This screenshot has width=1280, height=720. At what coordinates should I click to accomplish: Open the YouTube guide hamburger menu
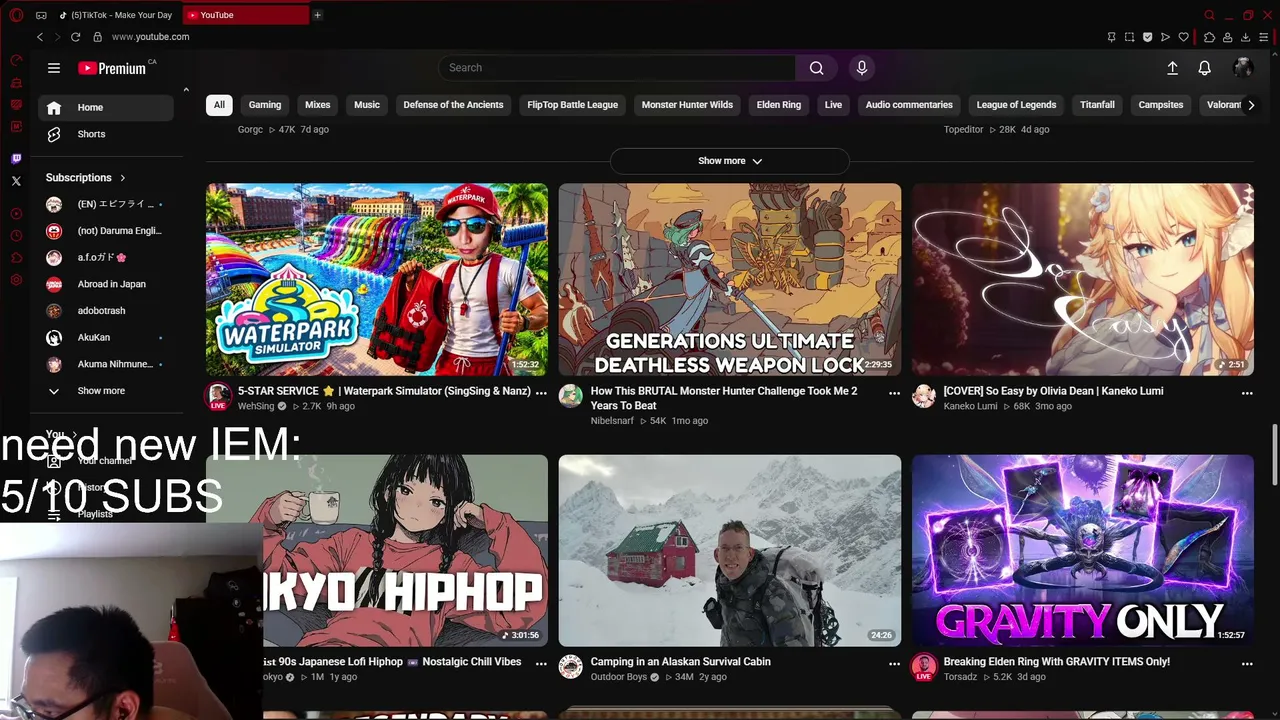click(54, 68)
